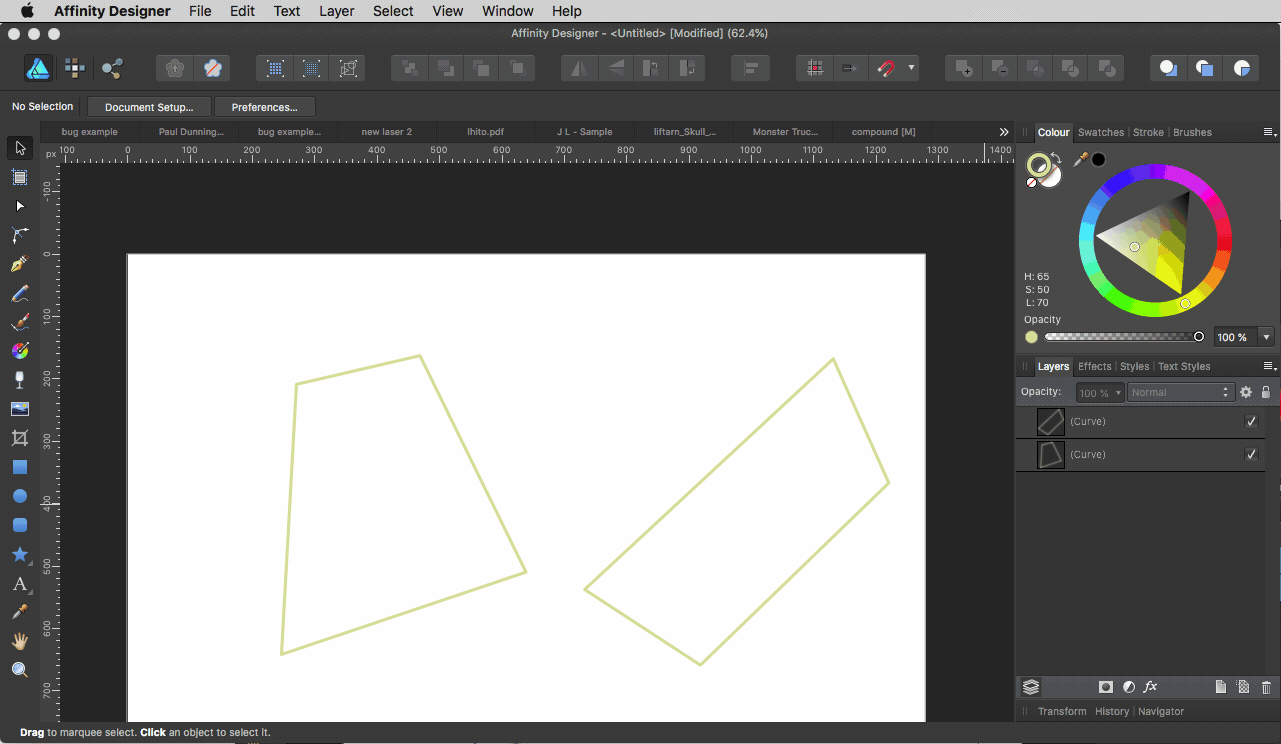Activate the Zoom magnifier tool
1281x744 pixels.
[x=19, y=670]
